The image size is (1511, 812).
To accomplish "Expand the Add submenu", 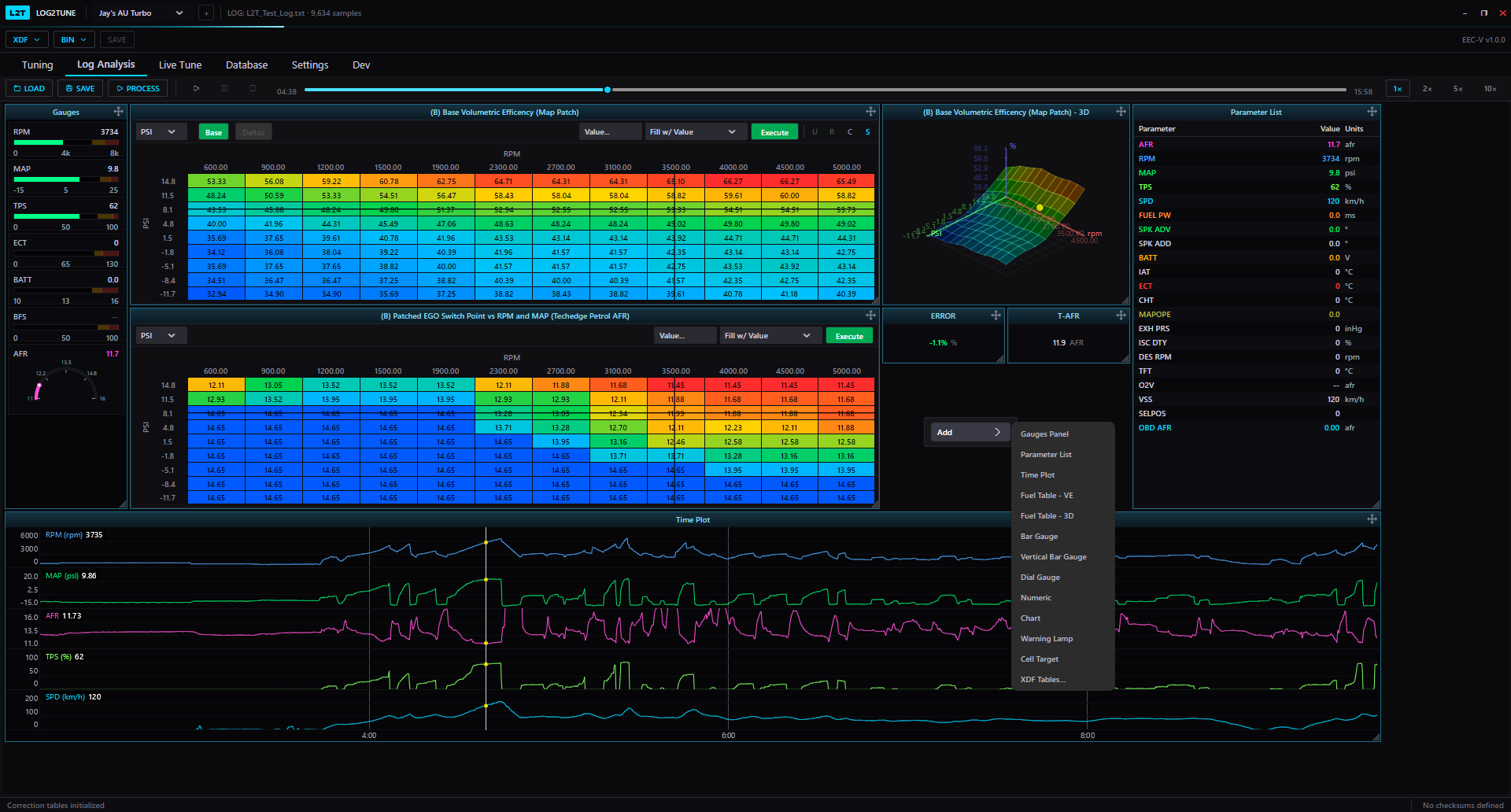I will click(x=970, y=432).
